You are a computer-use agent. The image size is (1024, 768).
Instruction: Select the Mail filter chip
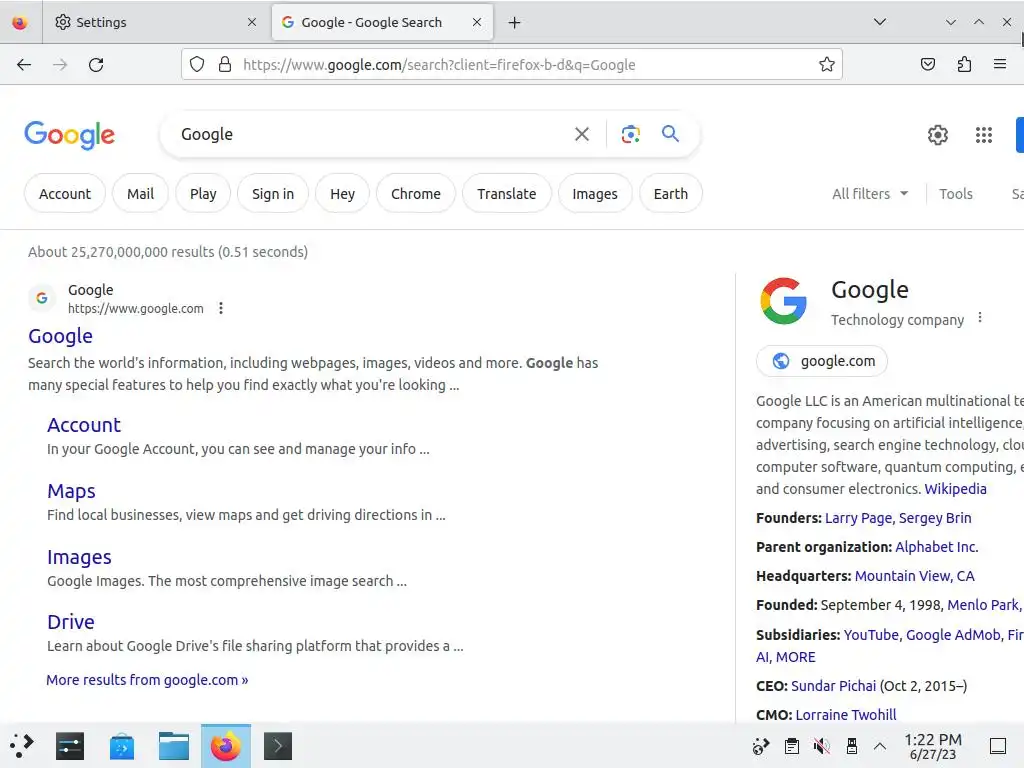tap(140, 194)
